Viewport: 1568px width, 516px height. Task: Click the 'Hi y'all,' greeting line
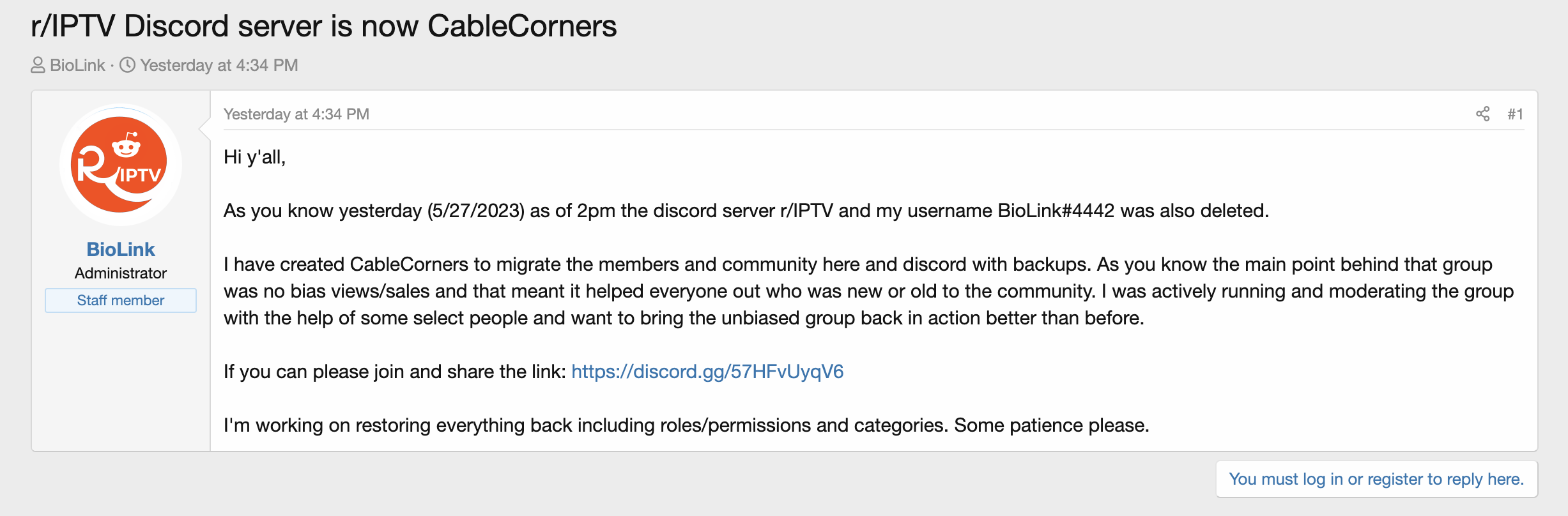[x=254, y=157]
